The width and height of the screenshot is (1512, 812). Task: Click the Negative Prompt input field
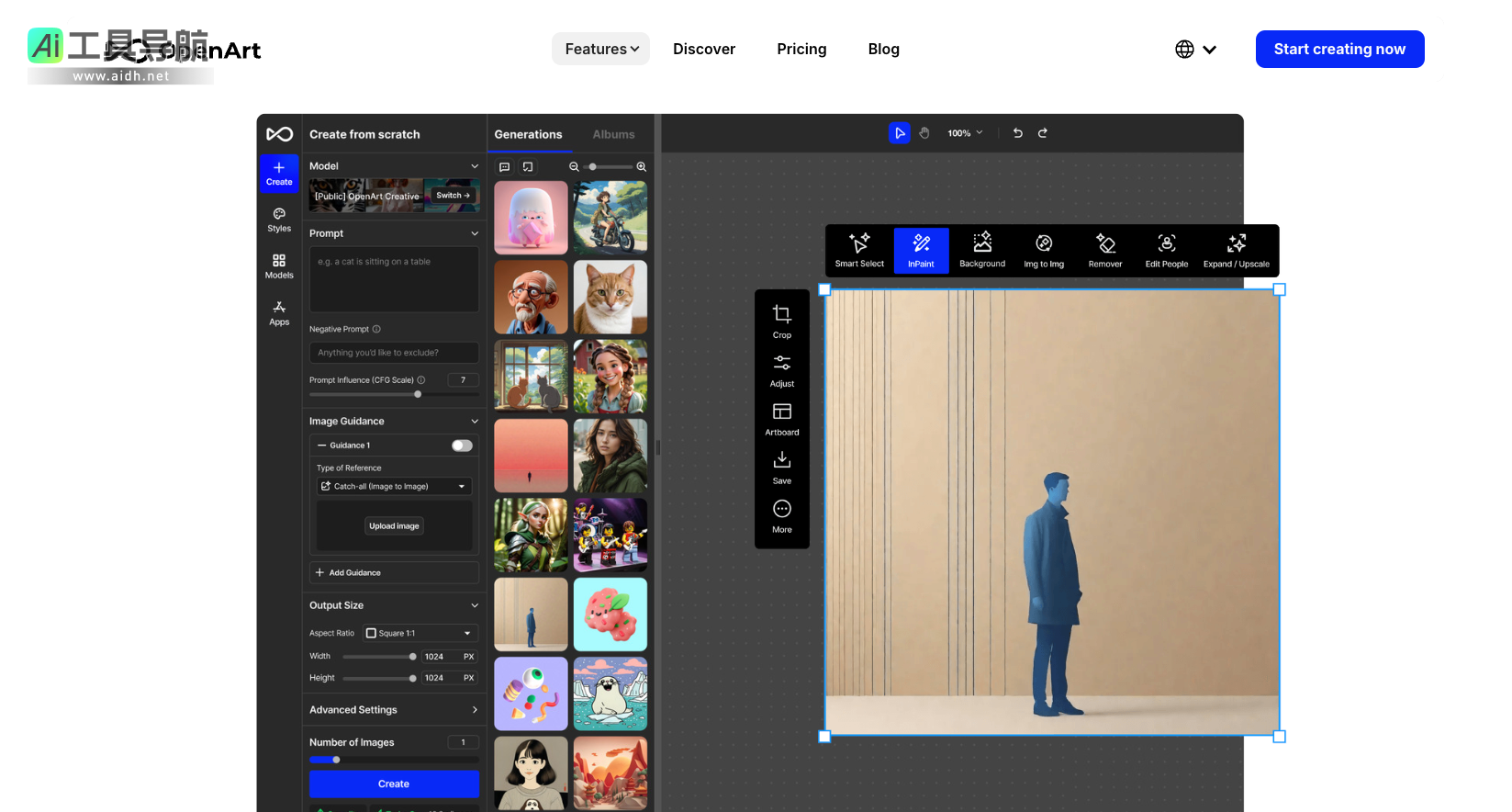(394, 353)
